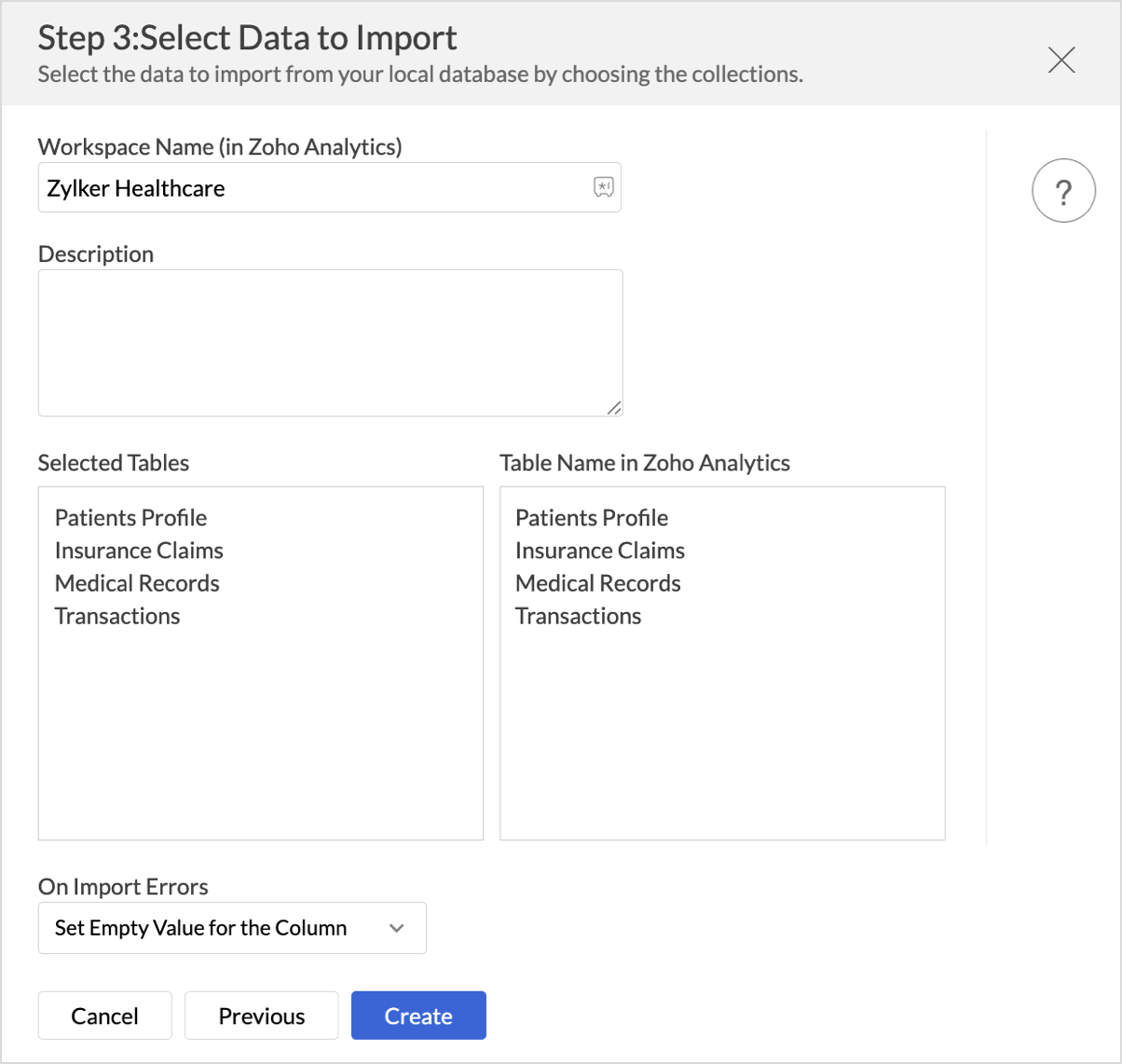Click the help question mark icon
This screenshot has width=1122, height=1064.
[1063, 191]
